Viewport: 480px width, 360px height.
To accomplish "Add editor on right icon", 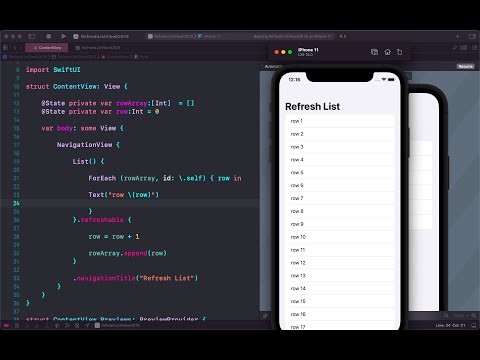I will tap(475, 48).
